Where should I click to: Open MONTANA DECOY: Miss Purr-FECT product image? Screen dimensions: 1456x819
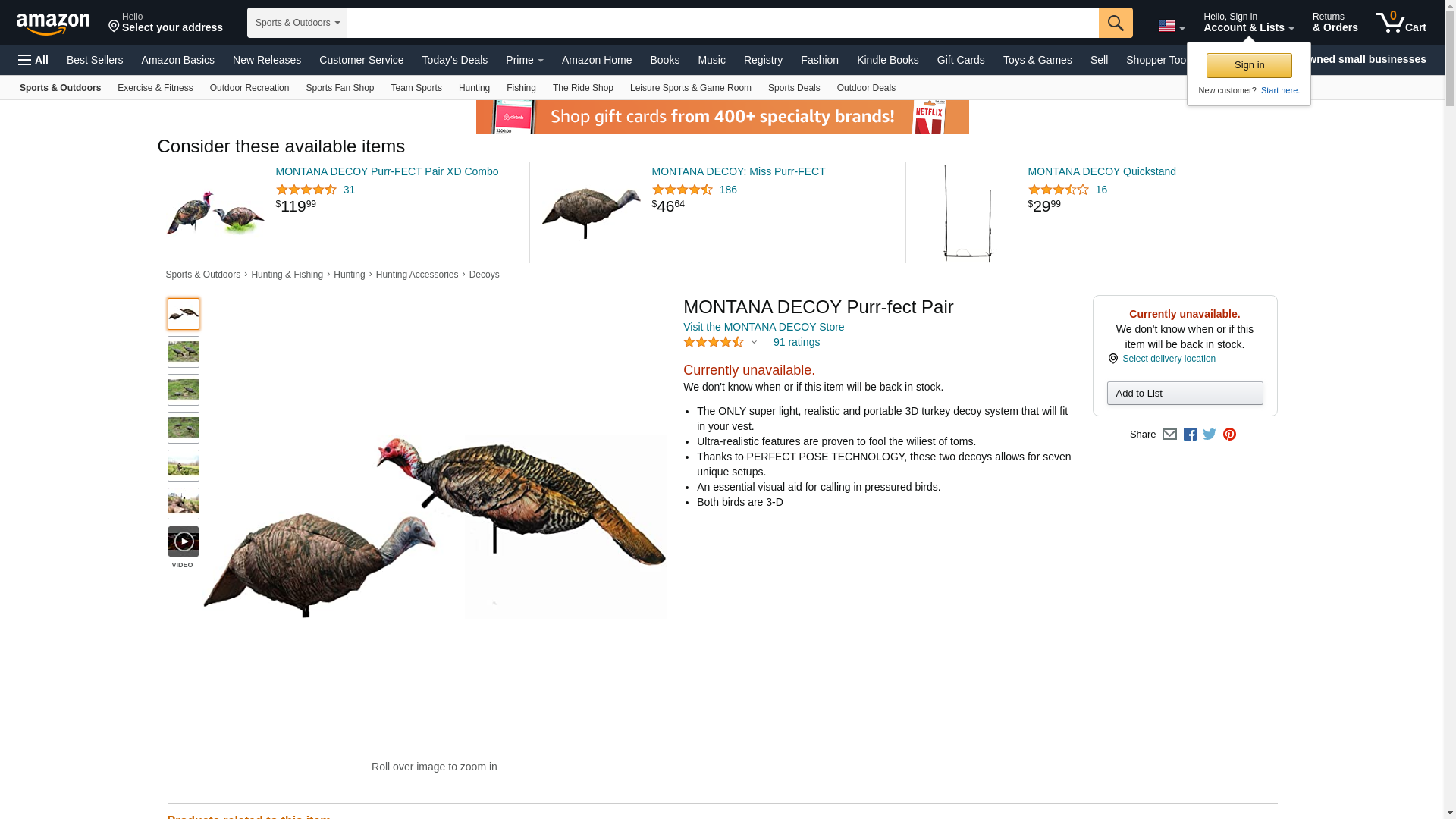(x=591, y=212)
